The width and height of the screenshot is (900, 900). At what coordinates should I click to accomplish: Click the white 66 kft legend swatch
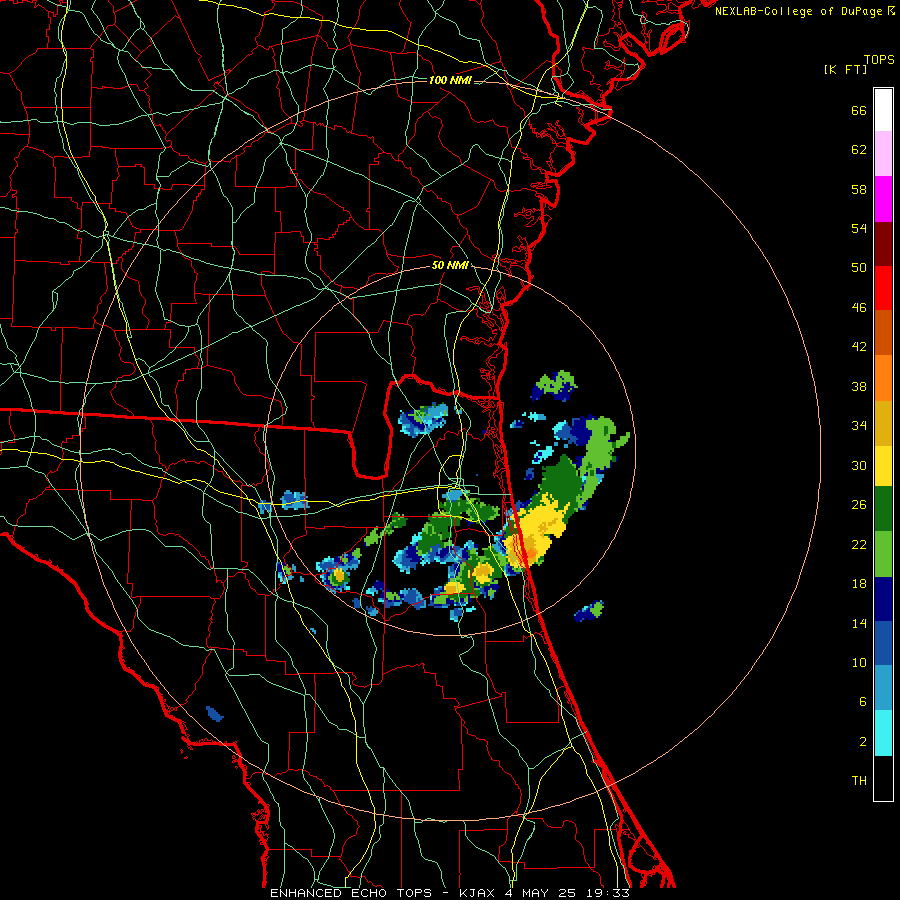click(883, 110)
